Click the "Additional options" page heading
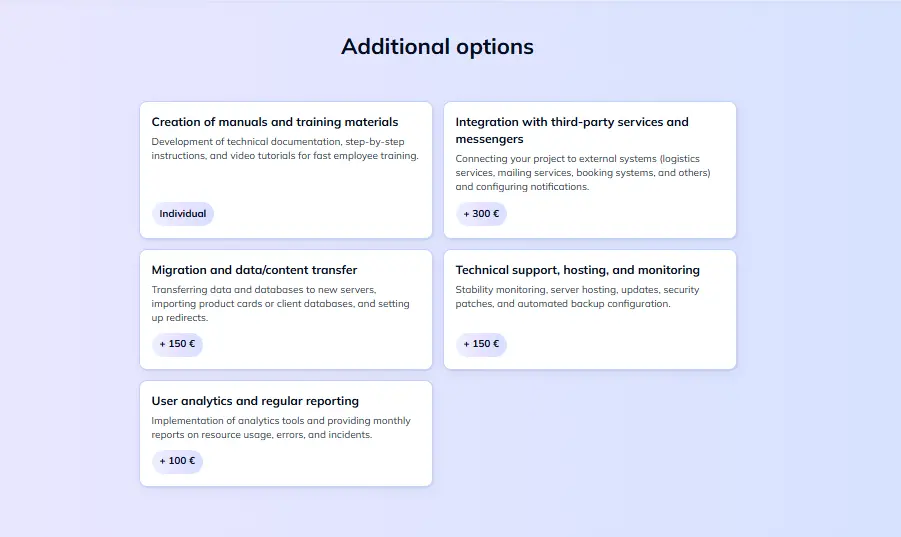901x537 pixels. tap(437, 47)
